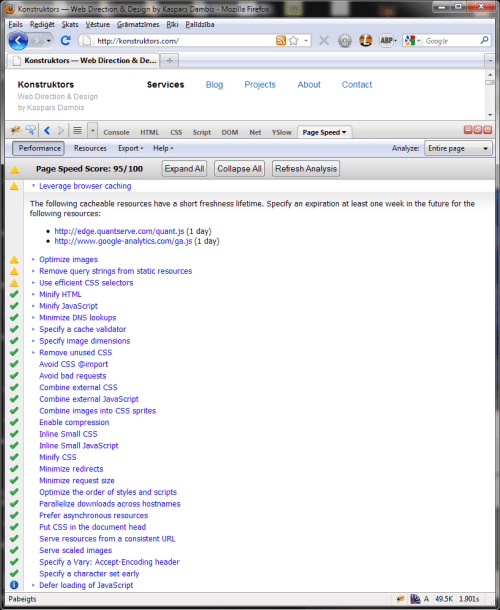500x610 pixels.
Task: Click the Resources button
Action: pyautogui.click(x=90, y=148)
